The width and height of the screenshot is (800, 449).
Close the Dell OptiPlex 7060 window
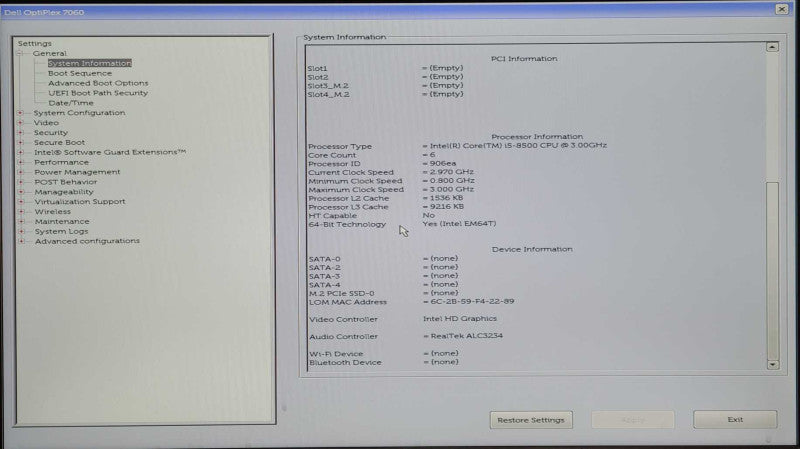782,9
